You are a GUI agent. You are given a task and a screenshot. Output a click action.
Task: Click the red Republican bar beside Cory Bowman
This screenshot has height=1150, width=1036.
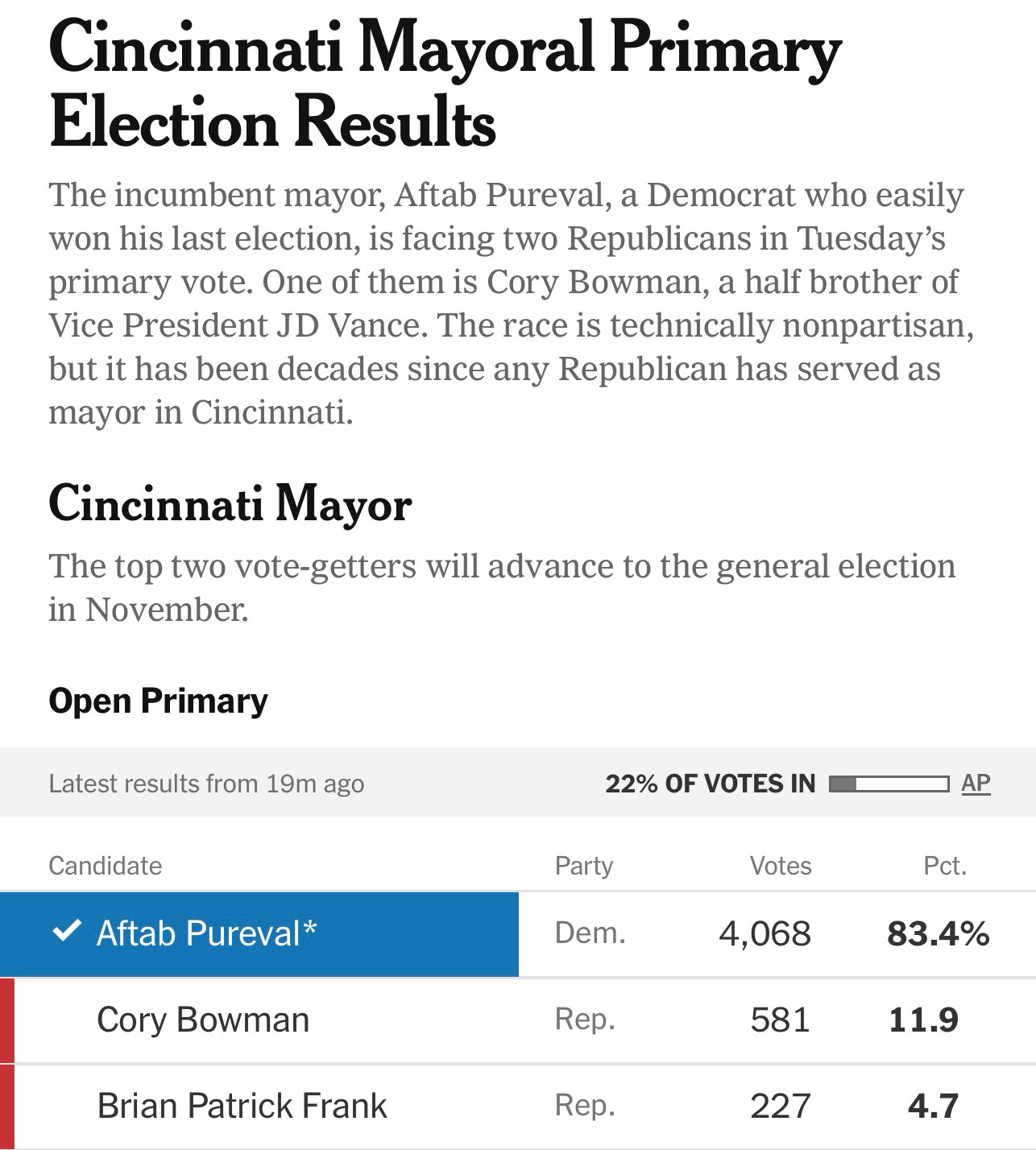click(x=6, y=1020)
